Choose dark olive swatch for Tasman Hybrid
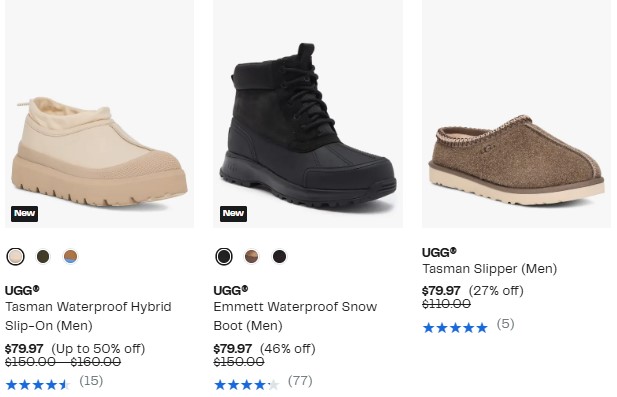617x397 pixels. pyautogui.click(x=43, y=257)
